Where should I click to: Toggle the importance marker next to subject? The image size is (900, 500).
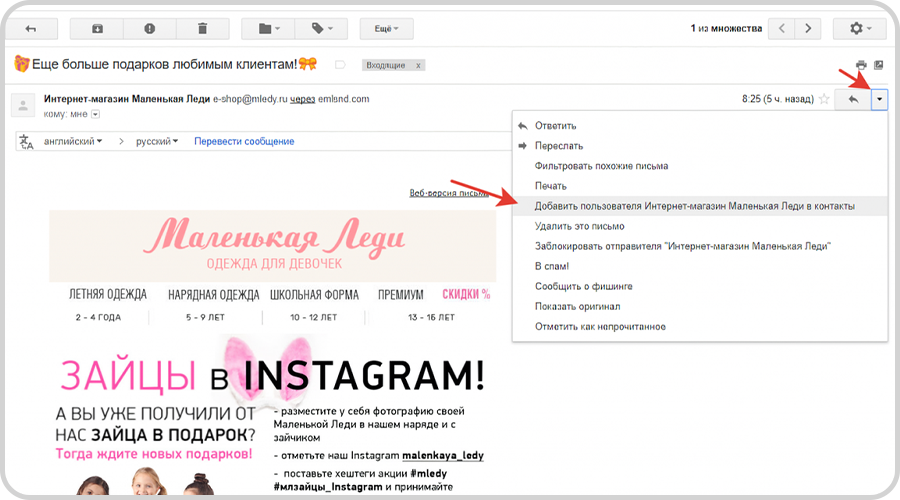click(x=340, y=65)
